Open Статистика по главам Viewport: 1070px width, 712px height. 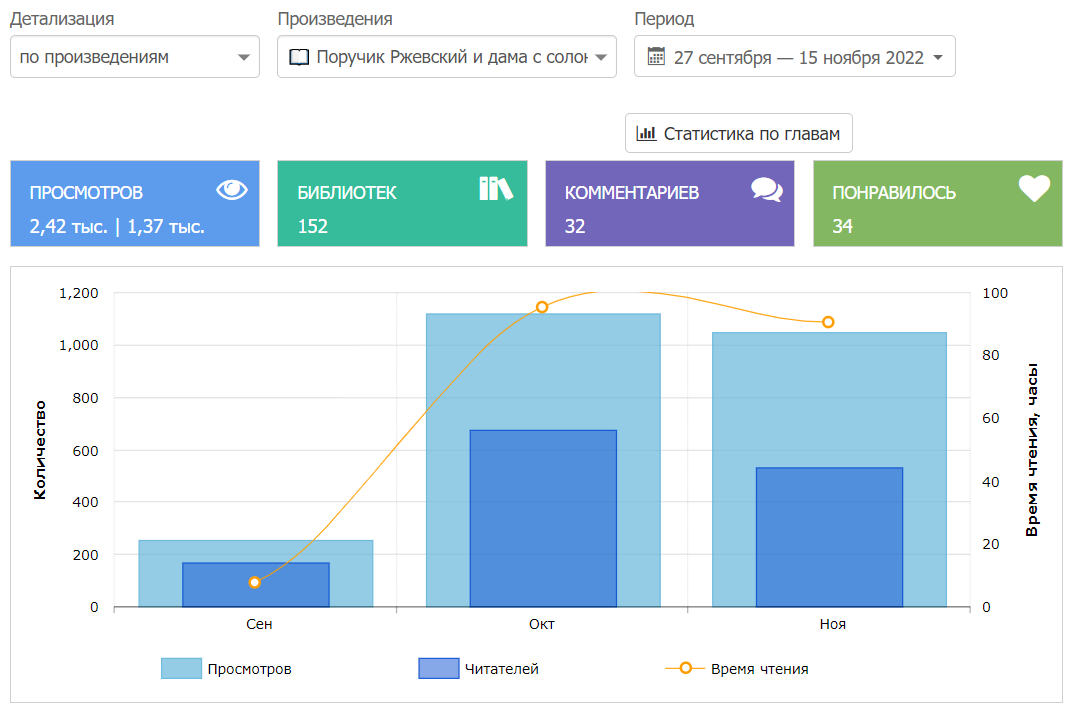click(x=739, y=133)
